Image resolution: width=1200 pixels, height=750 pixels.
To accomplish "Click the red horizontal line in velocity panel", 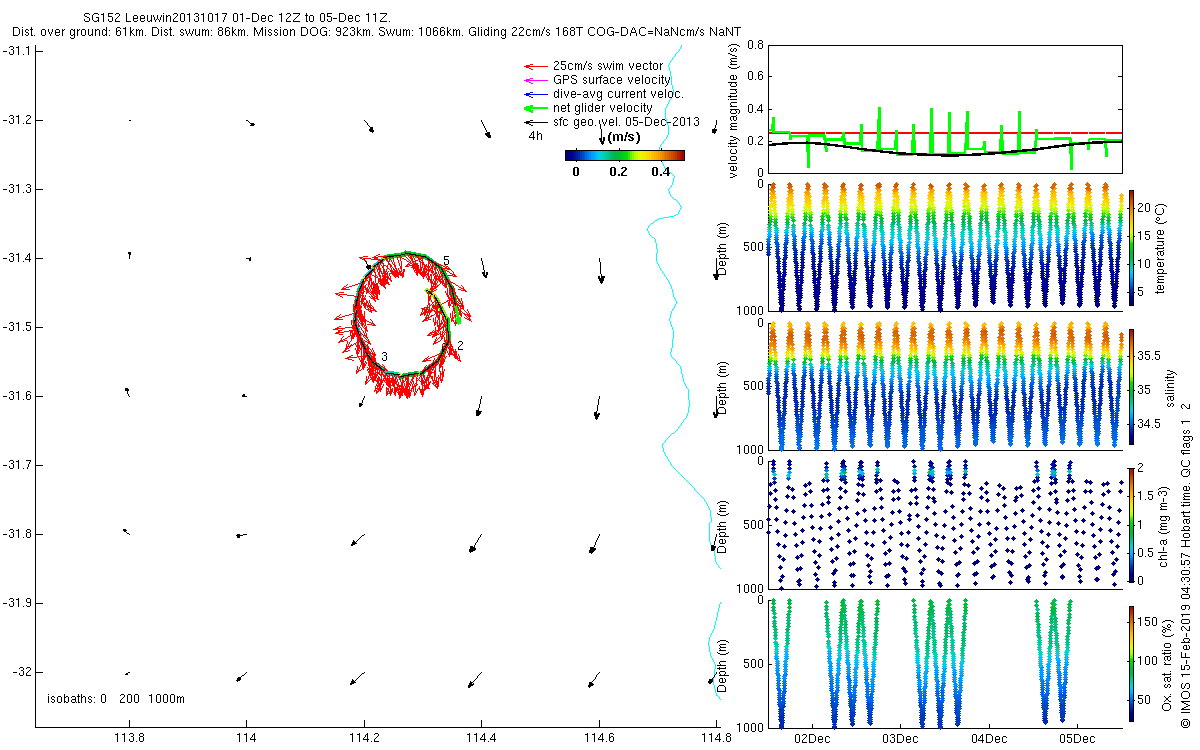I will click(944, 132).
